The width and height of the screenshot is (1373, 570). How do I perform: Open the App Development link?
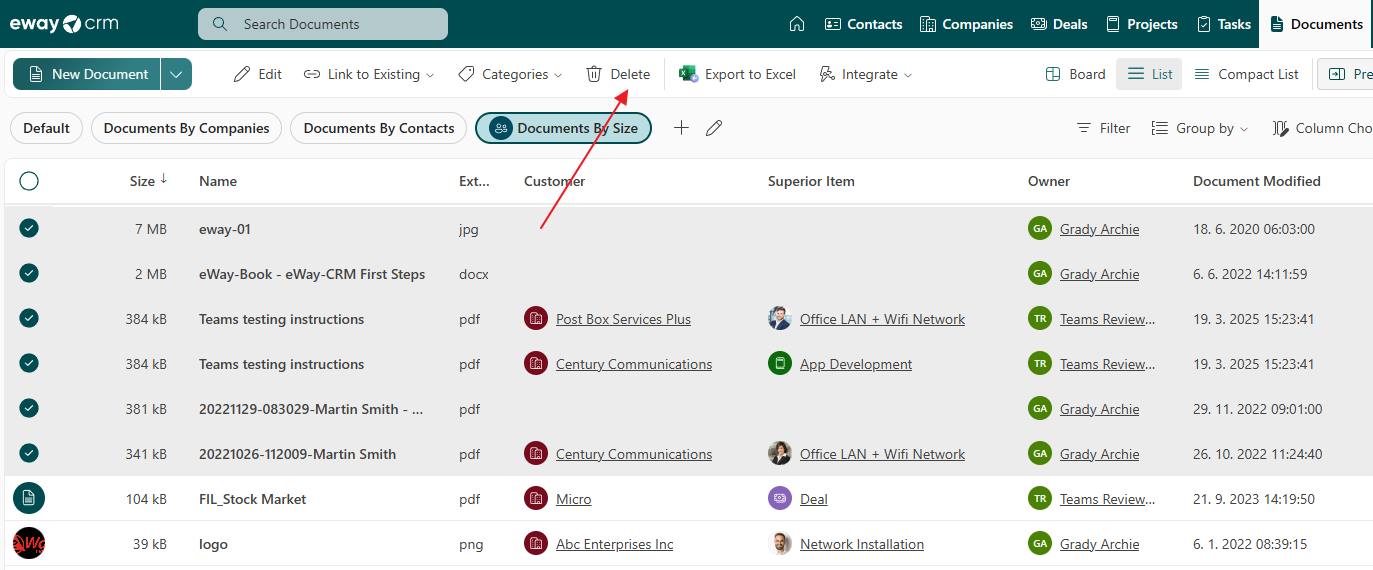click(x=856, y=364)
